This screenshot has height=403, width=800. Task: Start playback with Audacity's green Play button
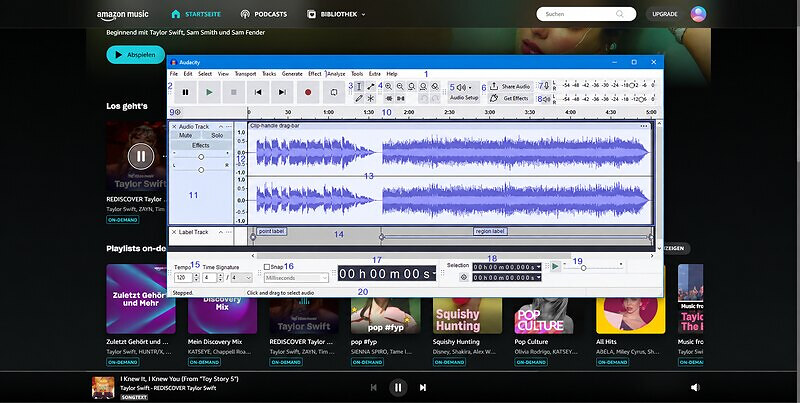(209, 92)
